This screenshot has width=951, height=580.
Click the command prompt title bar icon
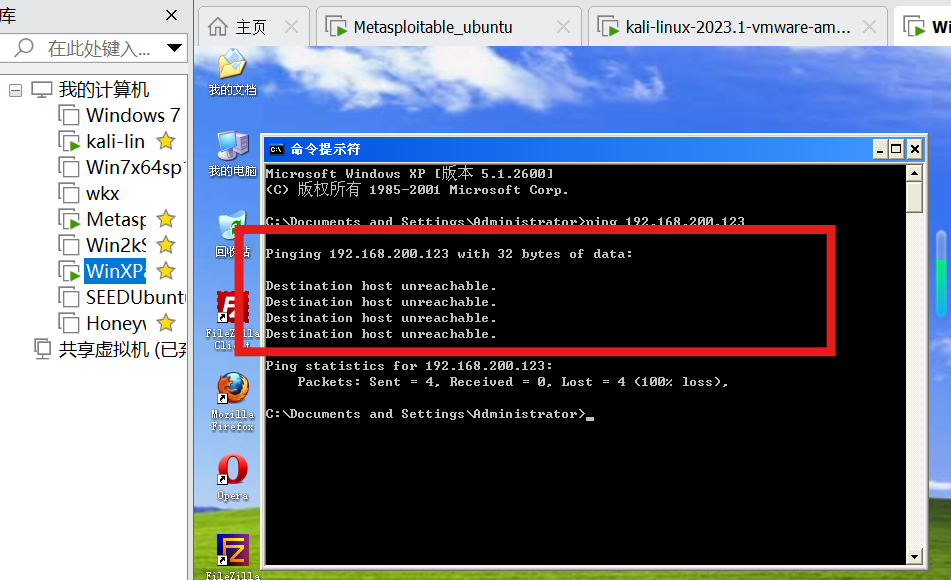(x=277, y=149)
